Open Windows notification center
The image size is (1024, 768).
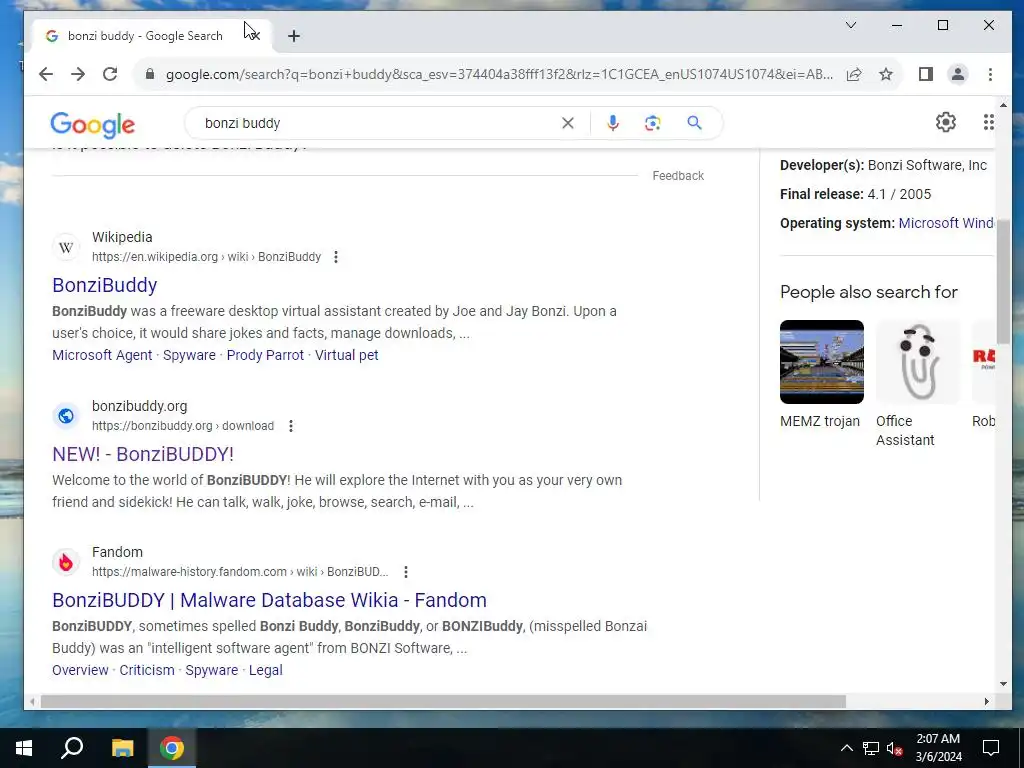click(991, 748)
